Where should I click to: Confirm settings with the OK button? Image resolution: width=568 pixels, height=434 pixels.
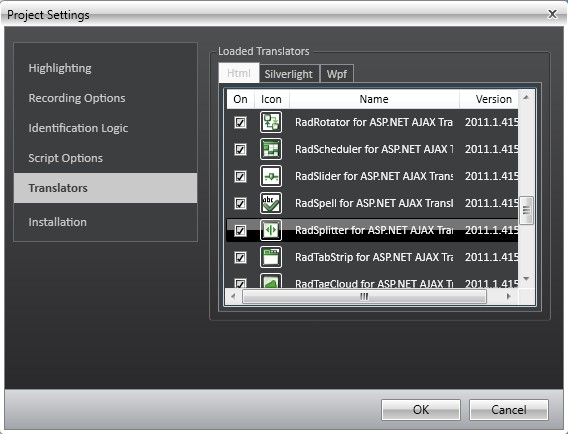point(421,410)
